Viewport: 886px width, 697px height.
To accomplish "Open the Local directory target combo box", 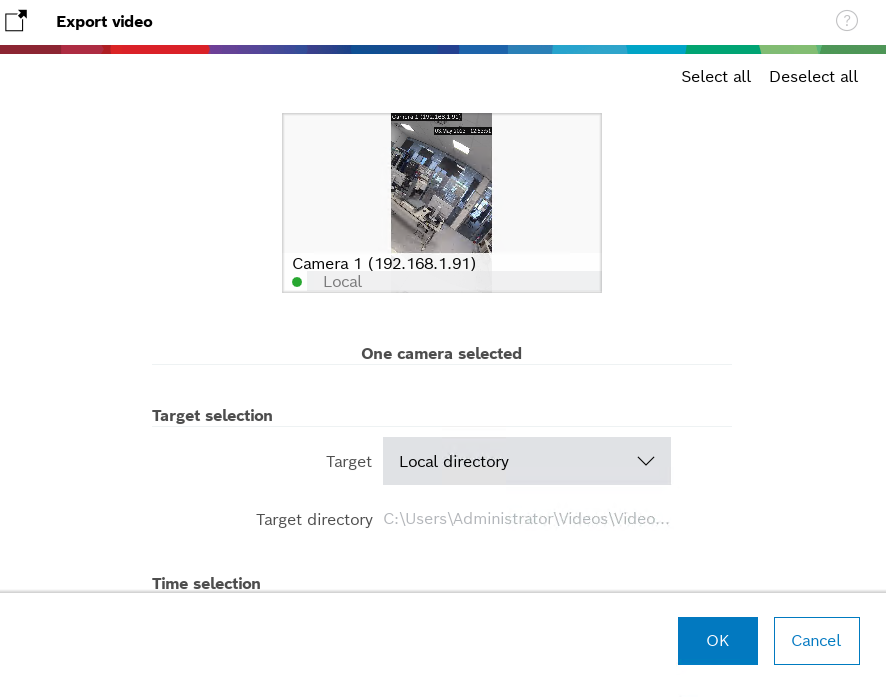I will (526, 461).
